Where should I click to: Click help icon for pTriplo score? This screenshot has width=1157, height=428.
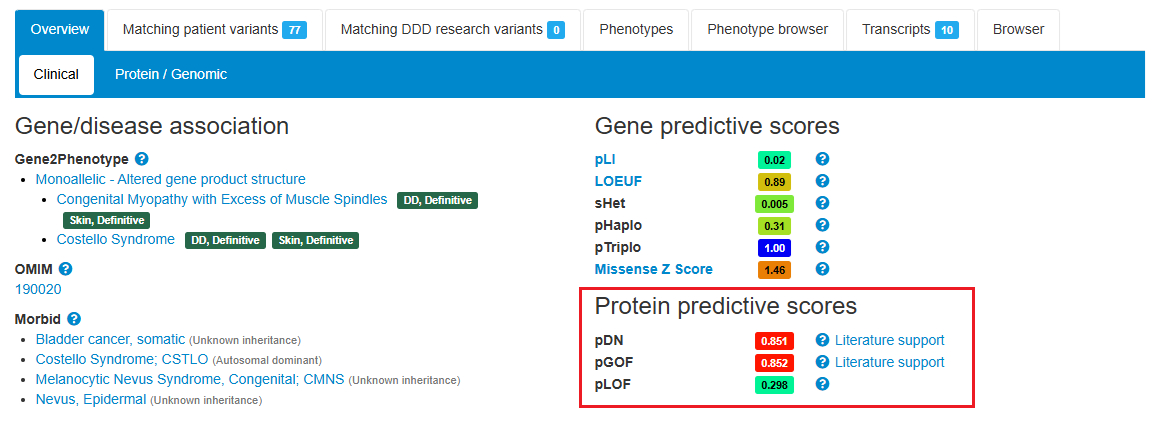(x=822, y=247)
